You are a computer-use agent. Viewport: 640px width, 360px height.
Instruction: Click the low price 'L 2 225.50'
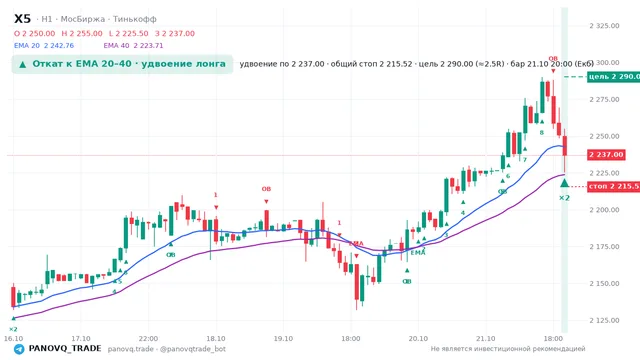pyautogui.click(x=129, y=33)
